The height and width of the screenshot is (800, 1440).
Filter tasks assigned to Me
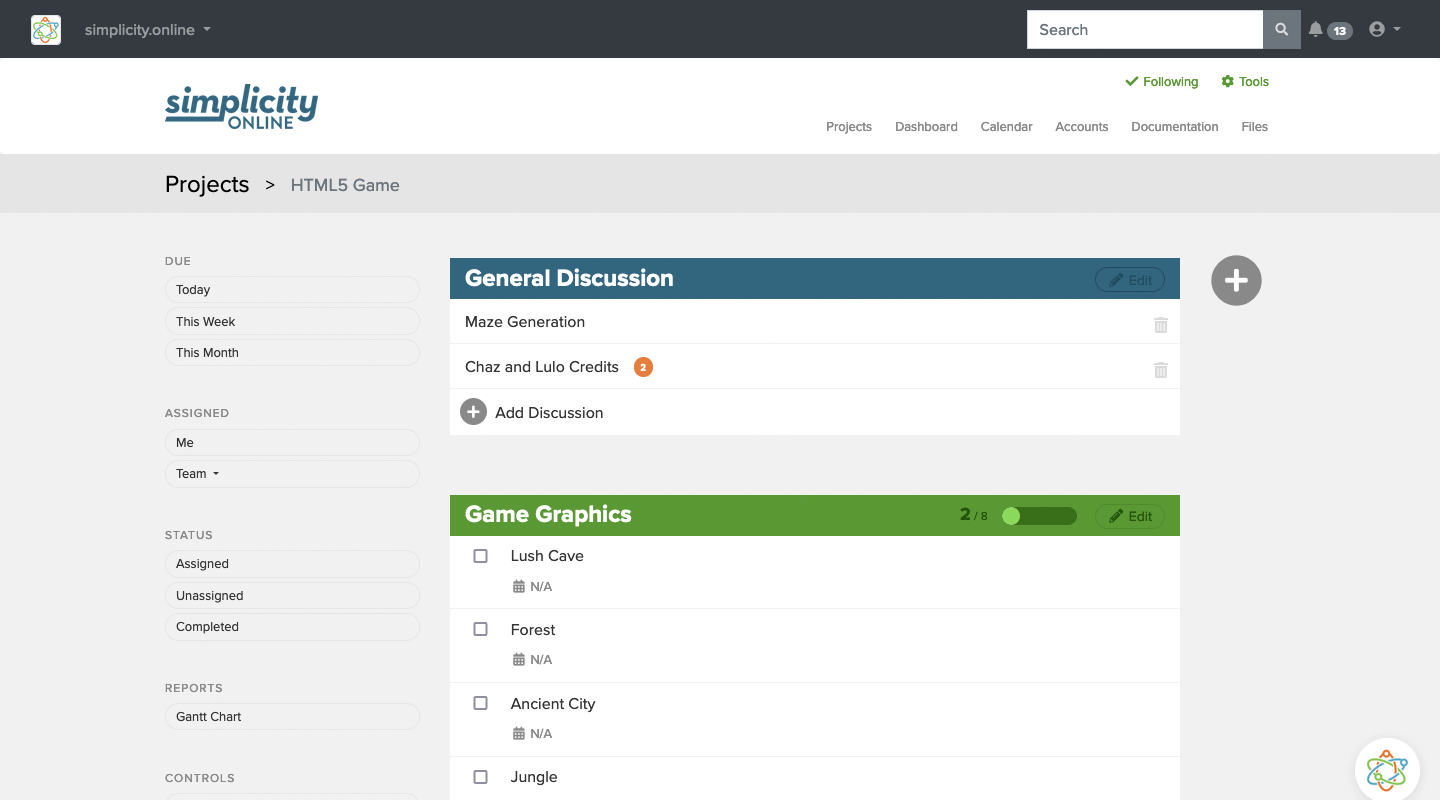click(x=292, y=443)
